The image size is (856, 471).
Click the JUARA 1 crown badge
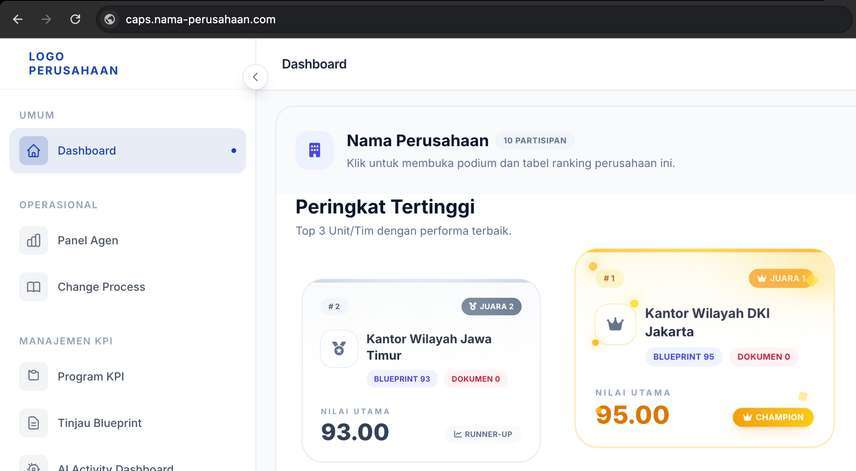pos(781,278)
